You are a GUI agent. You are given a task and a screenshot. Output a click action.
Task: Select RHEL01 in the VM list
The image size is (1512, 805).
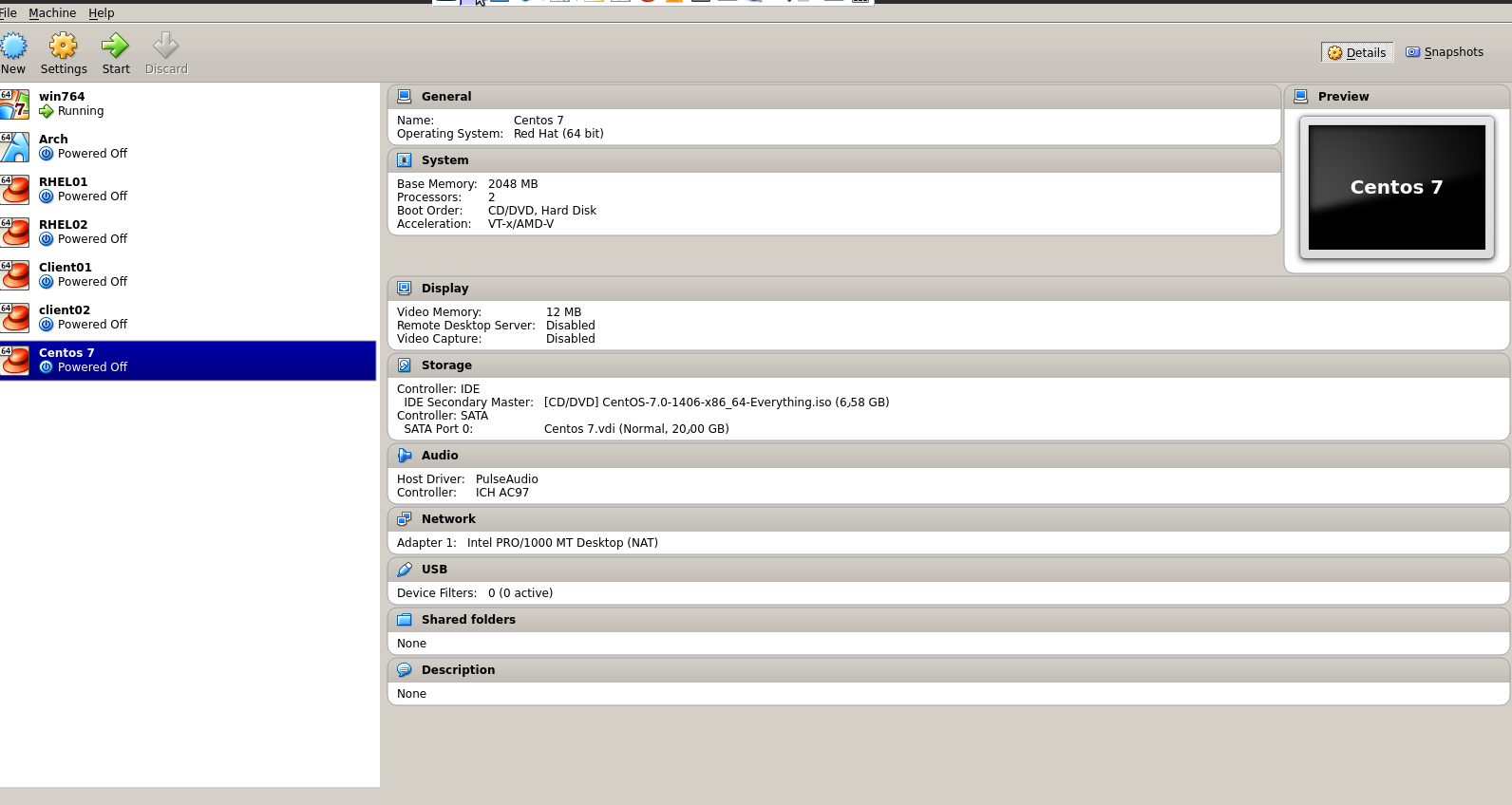(x=188, y=189)
